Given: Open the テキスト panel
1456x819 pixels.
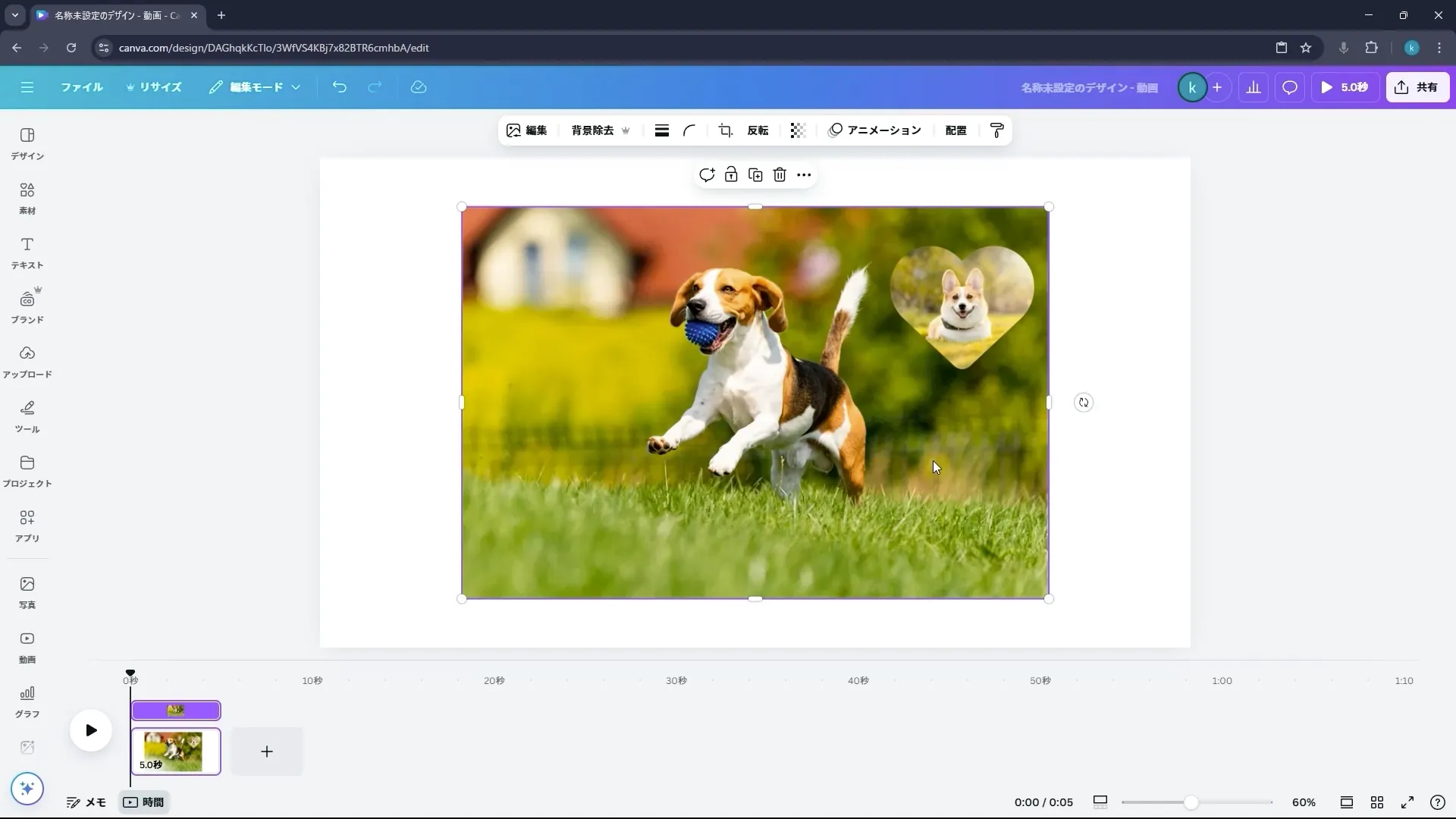Looking at the screenshot, I should 27,252.
